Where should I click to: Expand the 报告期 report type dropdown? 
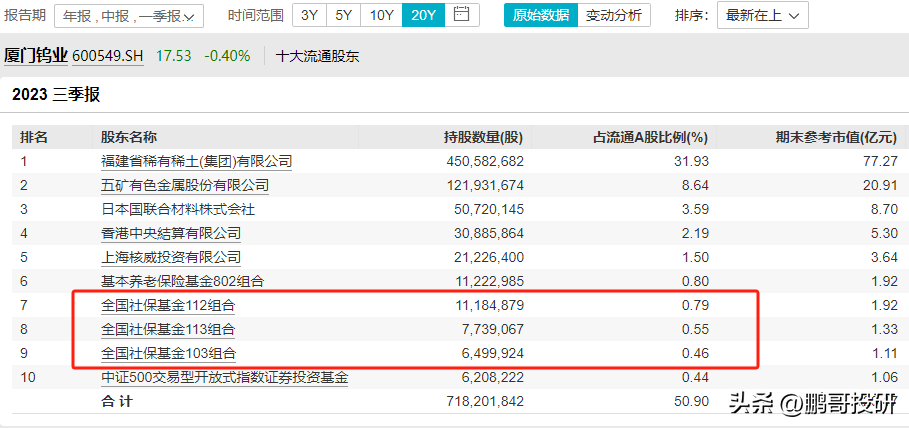[128, 16]
